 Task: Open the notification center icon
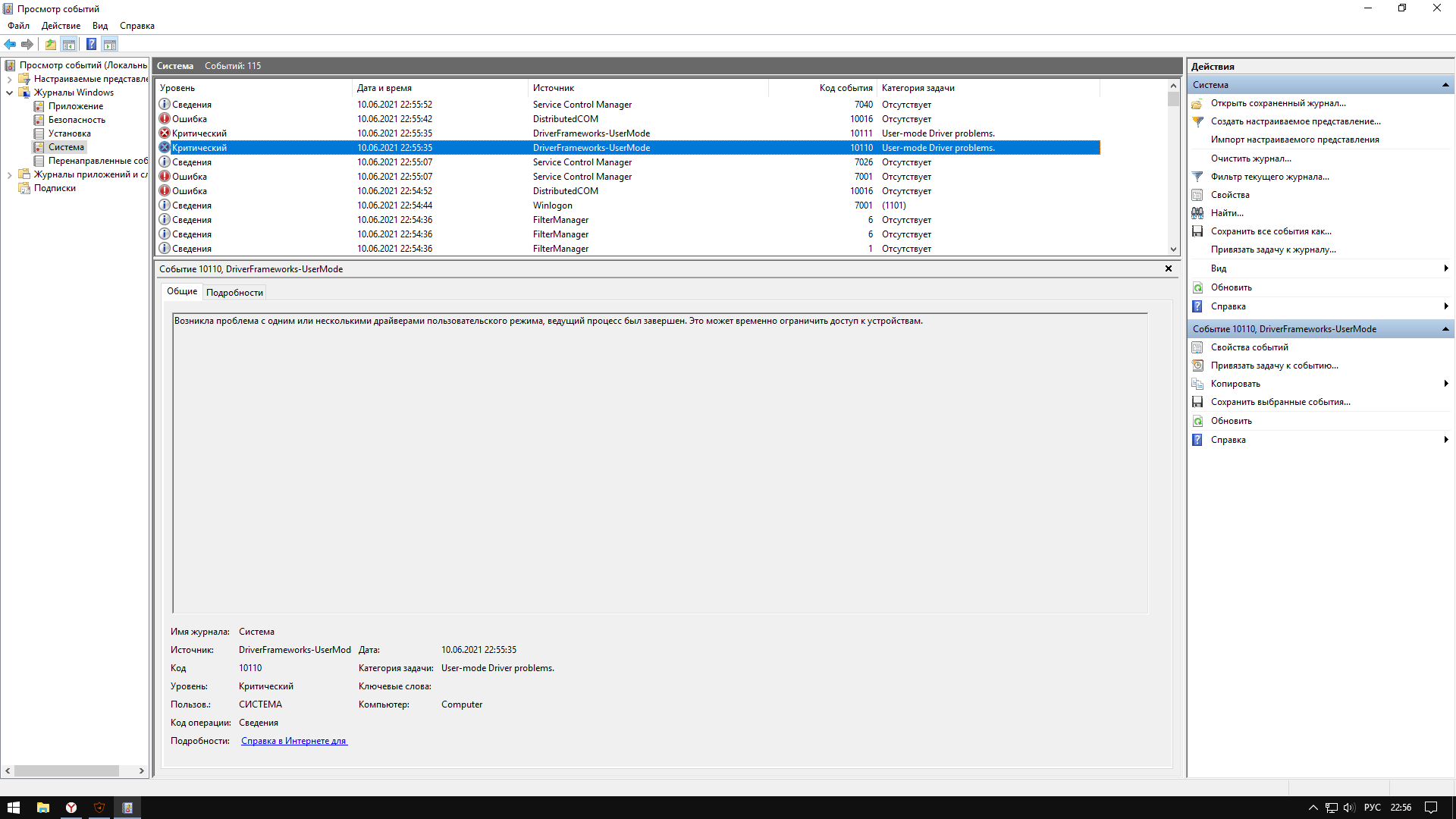(x=1431, y=808)
